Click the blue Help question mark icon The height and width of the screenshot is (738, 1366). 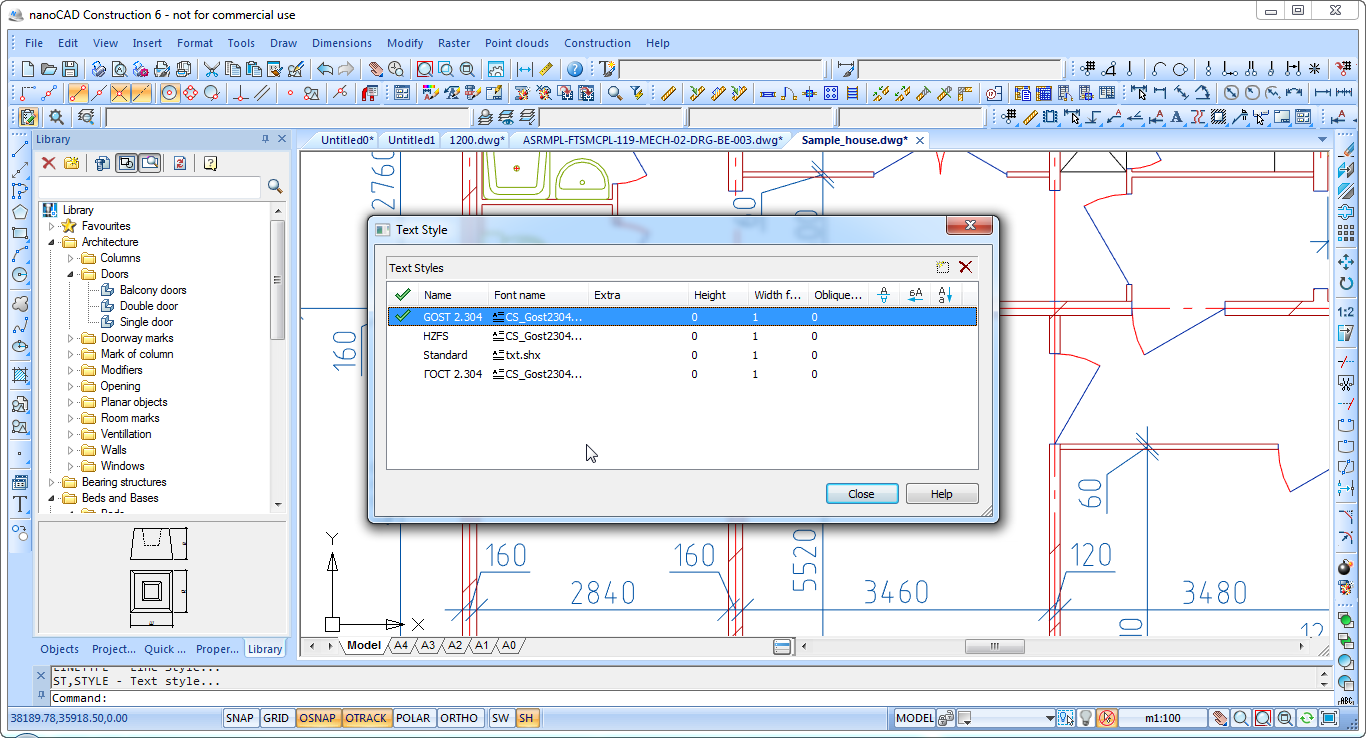(x=575, y=69)
